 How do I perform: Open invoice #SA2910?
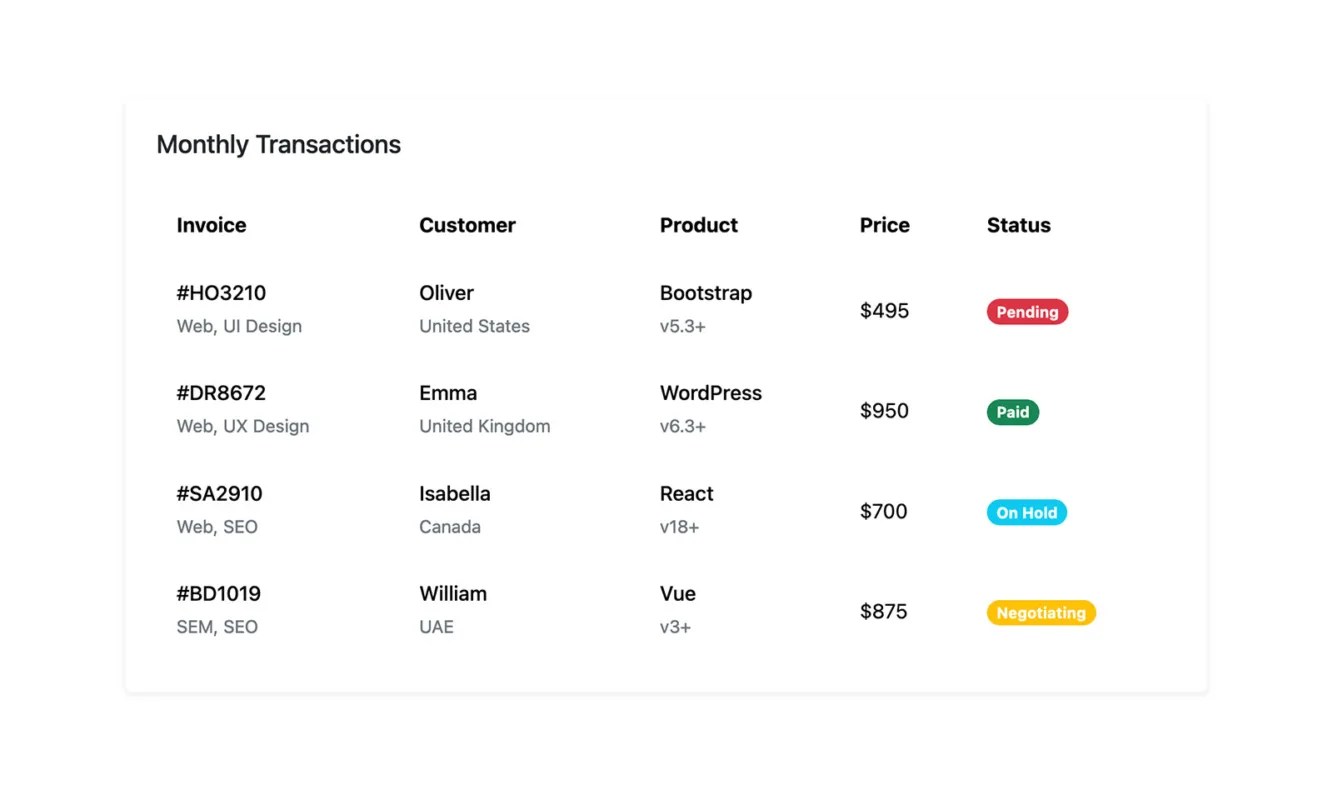tap(219, 493)
